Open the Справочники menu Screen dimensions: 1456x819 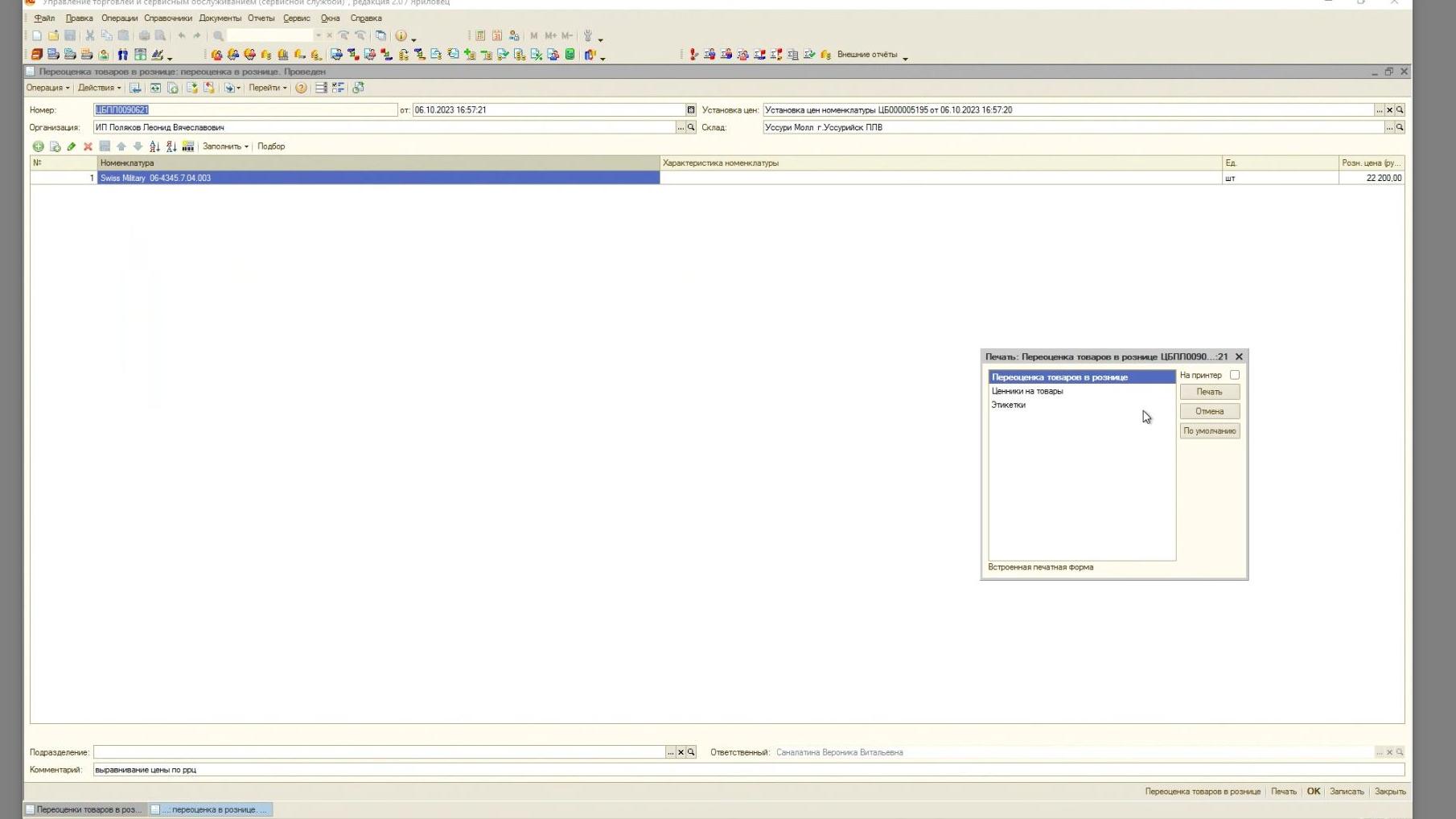tap(168, 18)
